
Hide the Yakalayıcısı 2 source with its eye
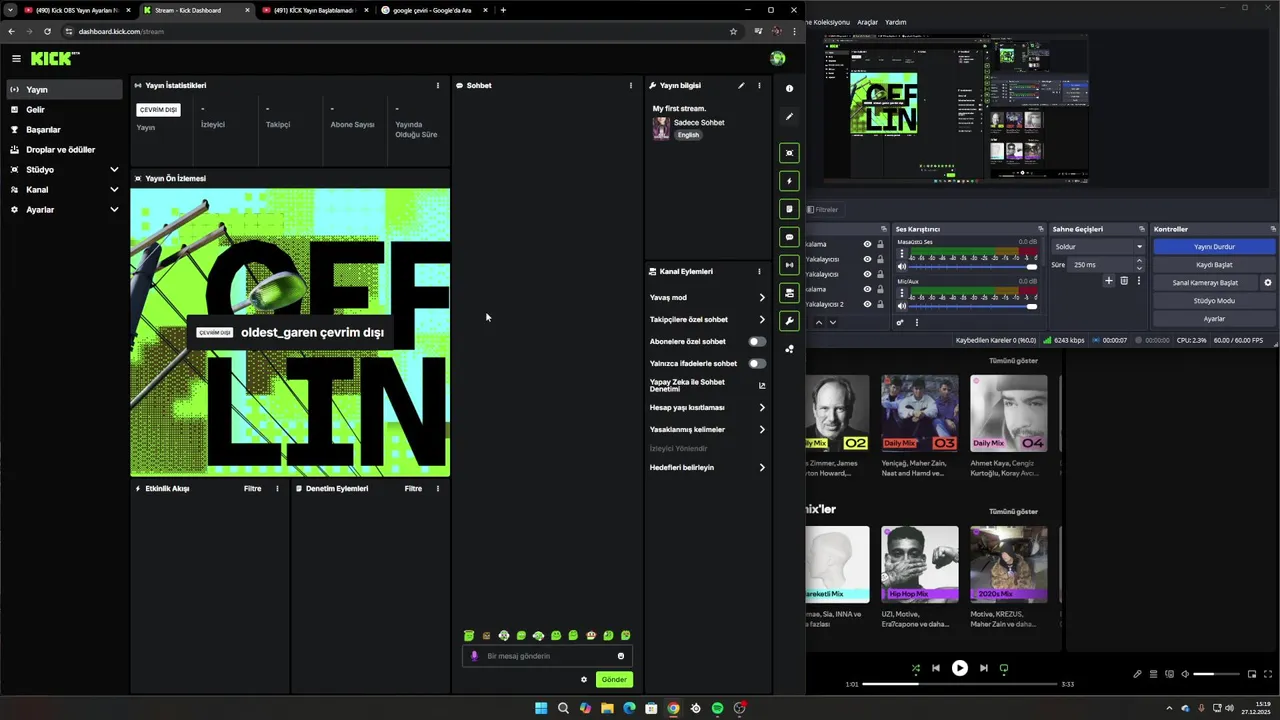(x=867, y=304)
